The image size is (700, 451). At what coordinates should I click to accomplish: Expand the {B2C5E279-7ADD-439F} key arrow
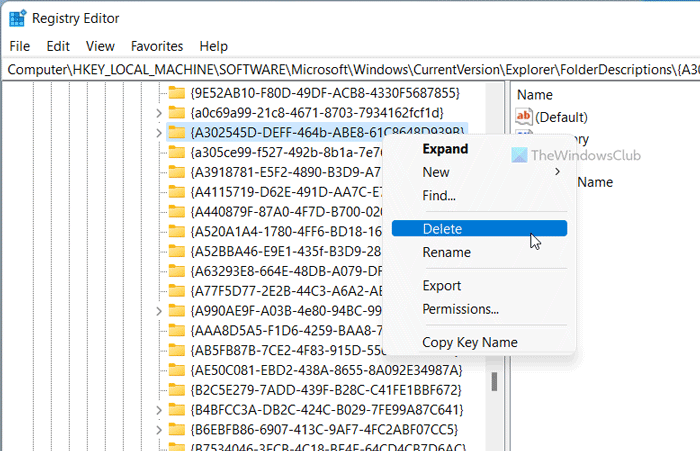tap(159, 390)
